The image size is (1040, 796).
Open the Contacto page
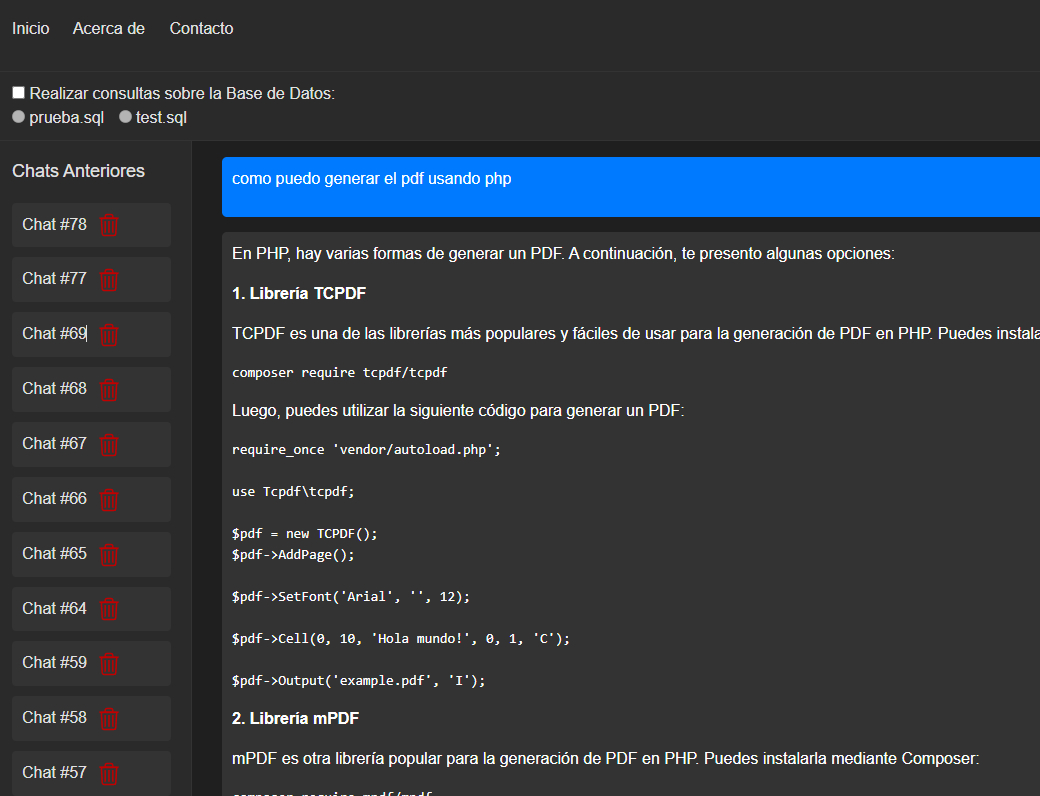pyautogui.click(x=202, y=29)
